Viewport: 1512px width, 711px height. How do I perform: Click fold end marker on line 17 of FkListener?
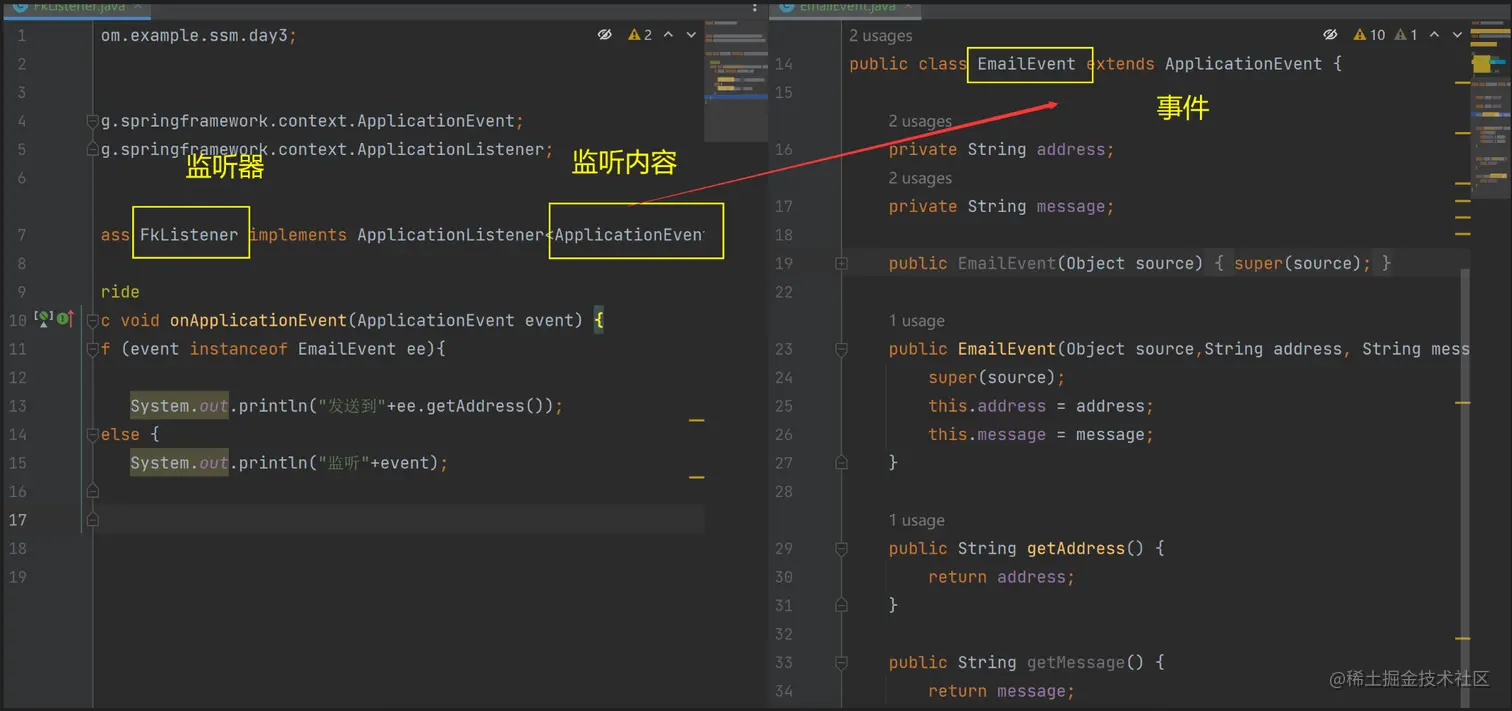tap(92, 520)
